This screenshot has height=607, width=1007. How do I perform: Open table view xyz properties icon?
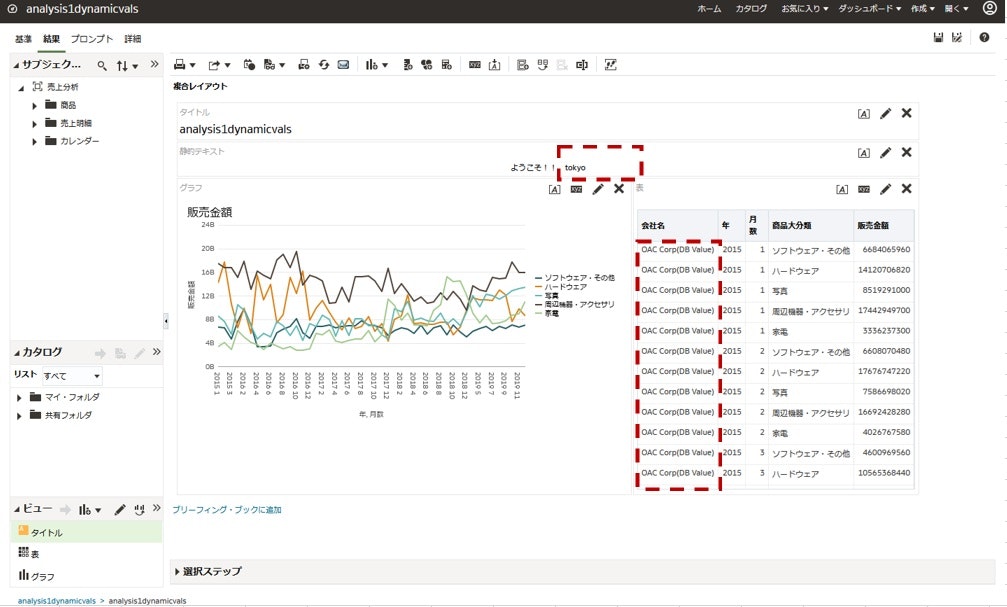point(864,189)
